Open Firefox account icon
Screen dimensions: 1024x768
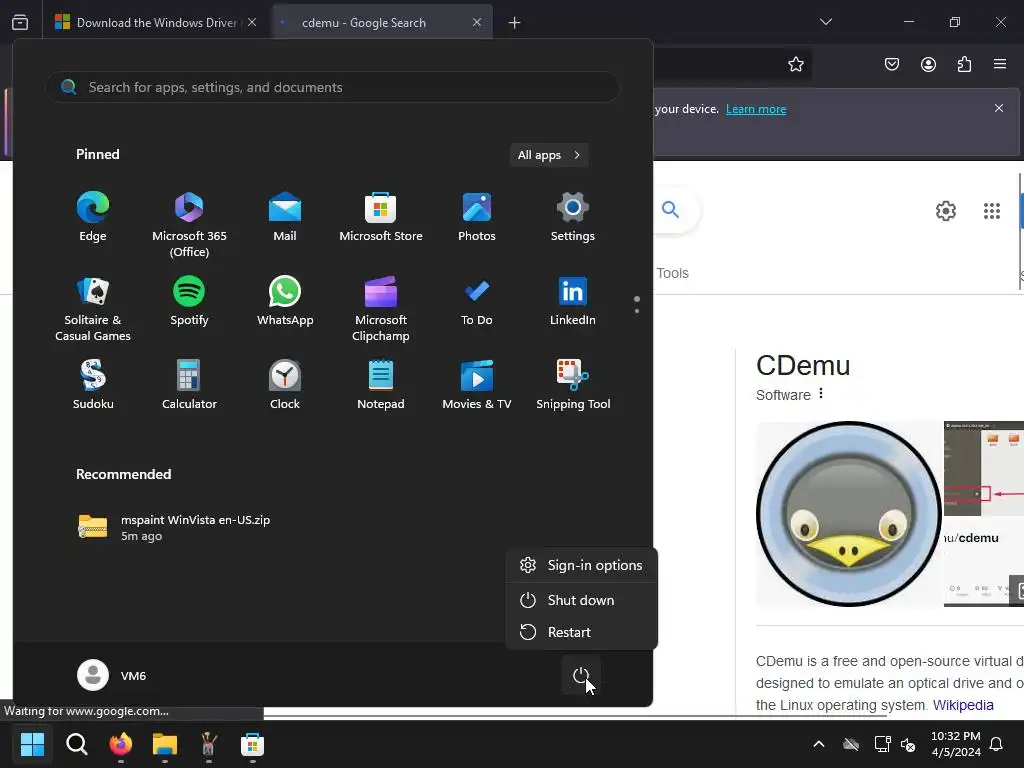(x=928, y=64)
